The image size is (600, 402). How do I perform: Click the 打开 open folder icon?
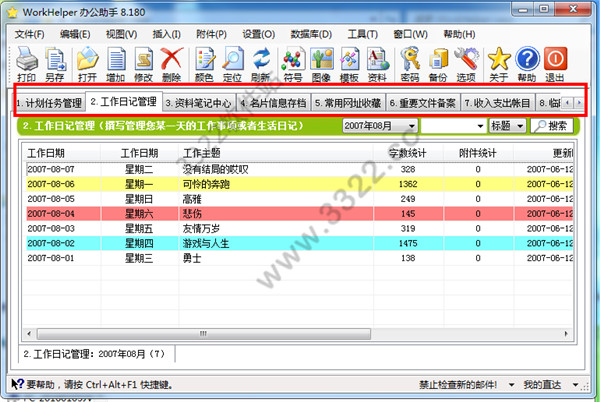(88, 64)
